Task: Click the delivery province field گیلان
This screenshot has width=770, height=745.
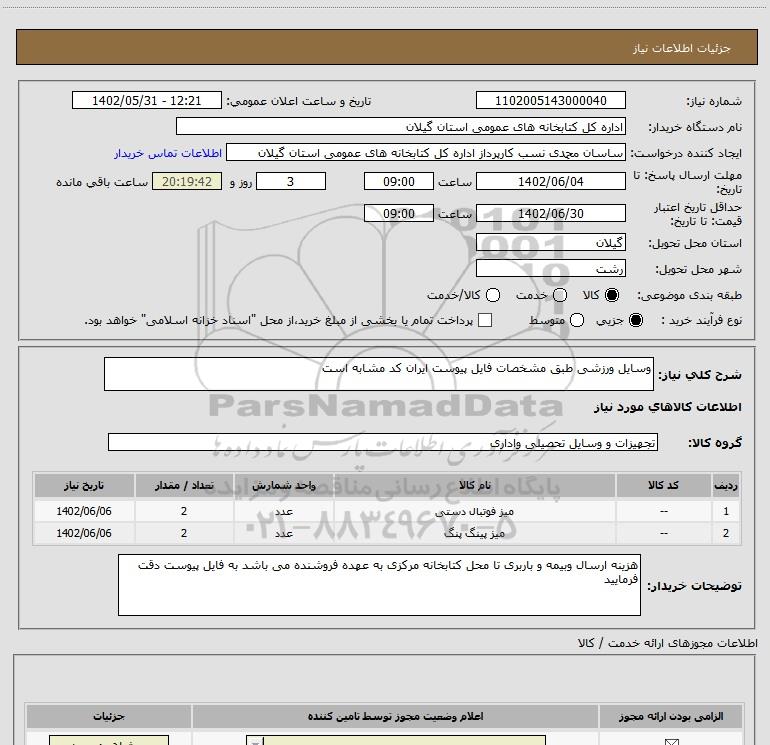Action: click(550, 243)
